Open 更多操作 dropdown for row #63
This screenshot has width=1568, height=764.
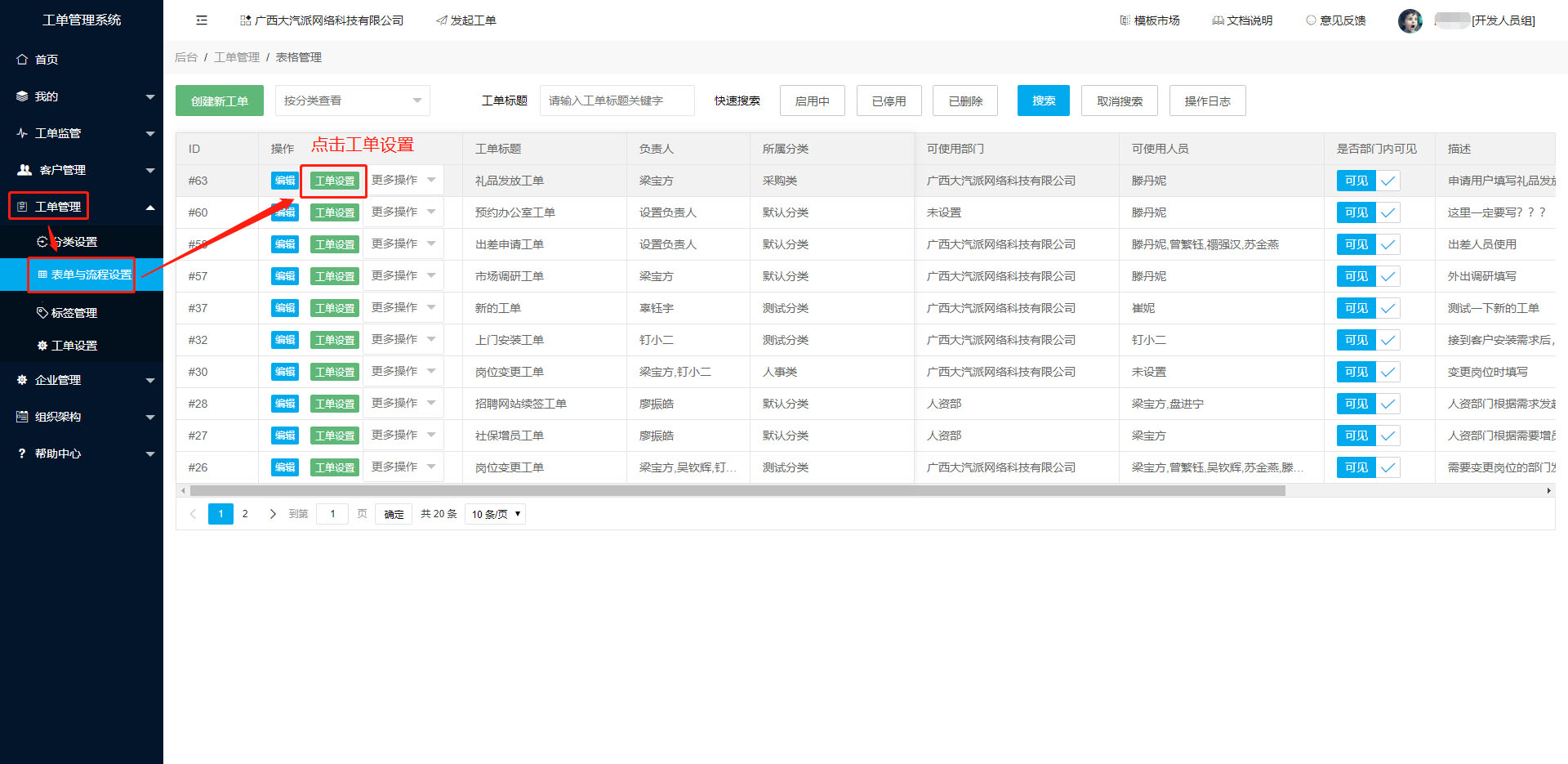tap(403, 180)
